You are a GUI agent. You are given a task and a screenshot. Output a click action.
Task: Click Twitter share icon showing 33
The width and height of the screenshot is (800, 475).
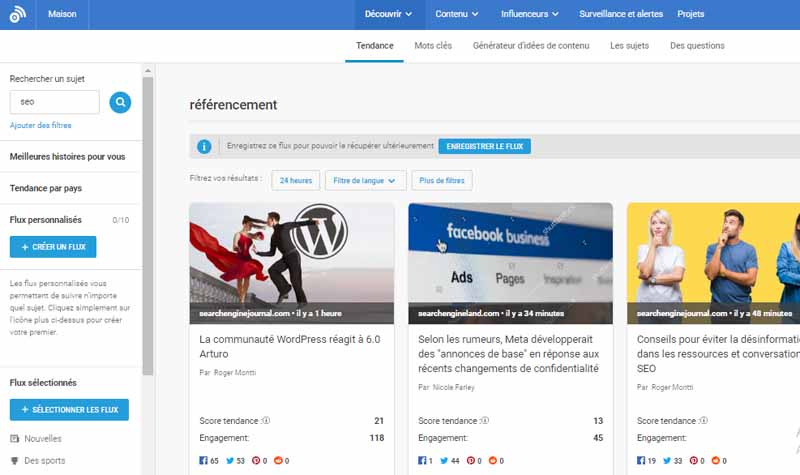[x=667, y=460]
